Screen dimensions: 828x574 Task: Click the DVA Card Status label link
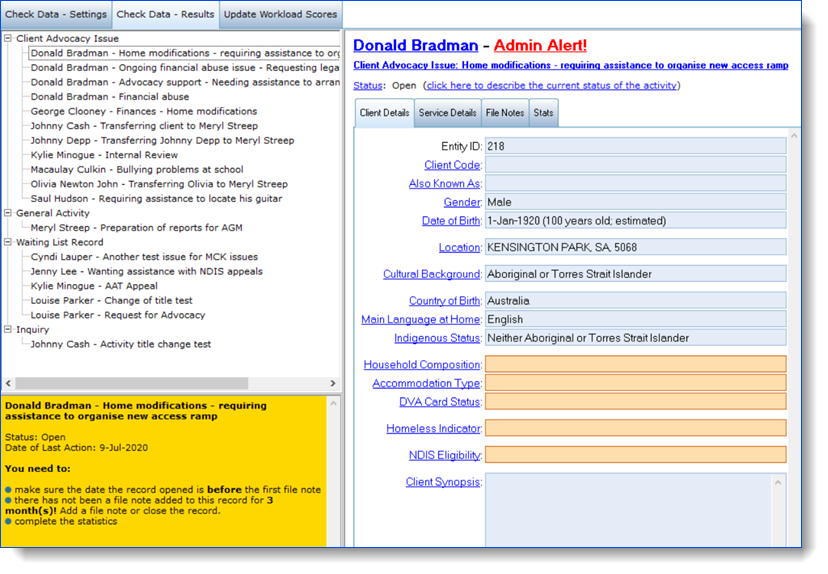pos(440,402)
